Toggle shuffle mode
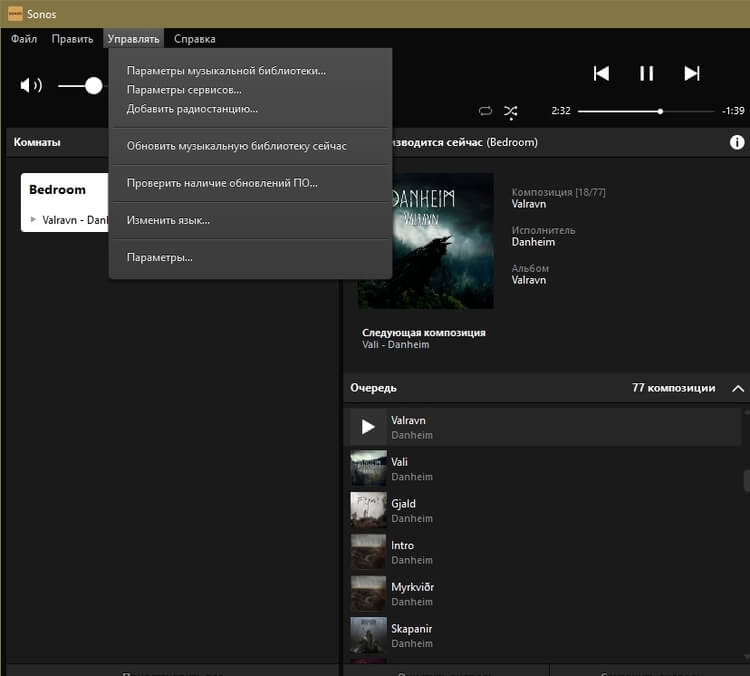The width and height of the screenshot is (750, 676). pyautogui.click(x=511, y=111)
